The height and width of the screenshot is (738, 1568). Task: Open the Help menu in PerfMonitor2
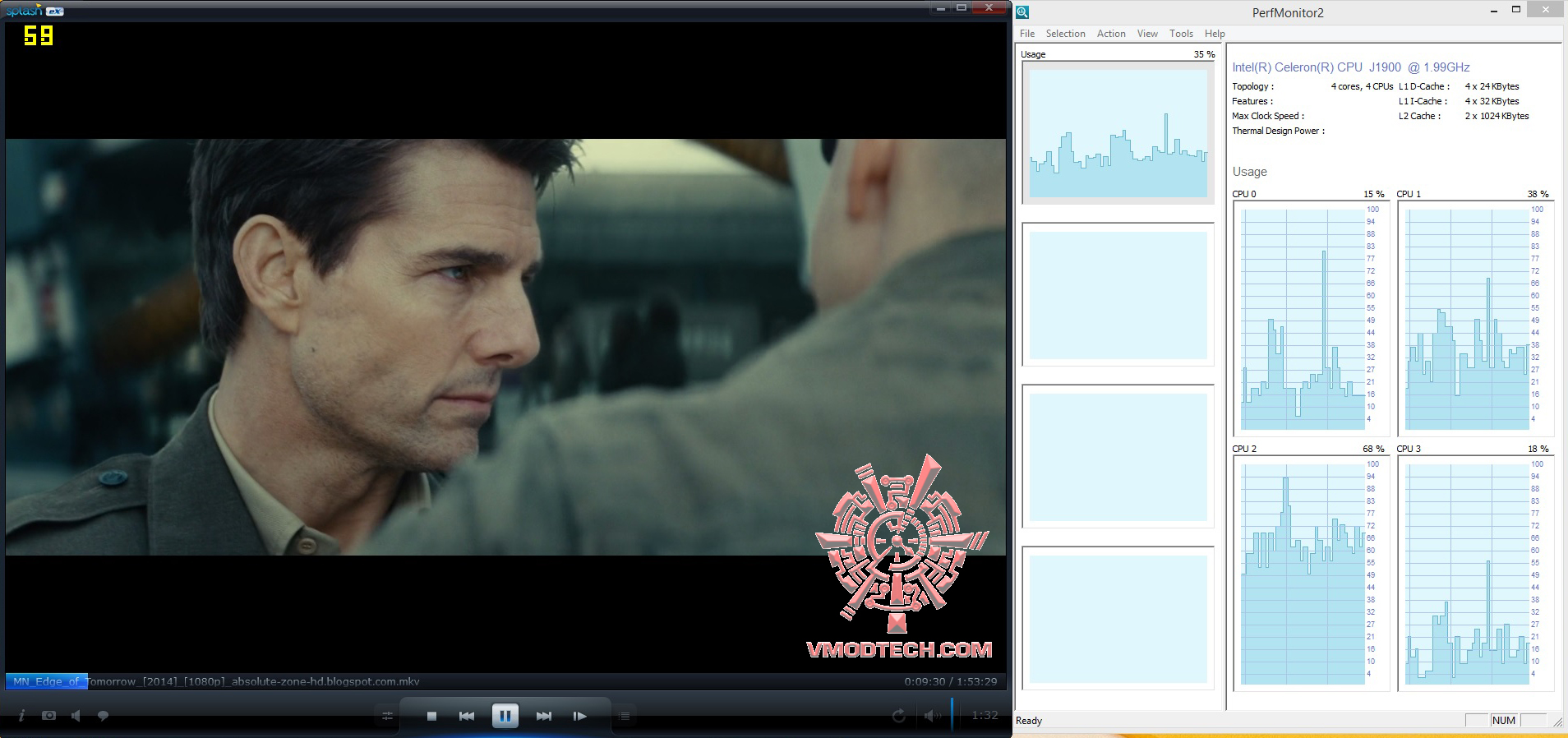point(1215,34)
